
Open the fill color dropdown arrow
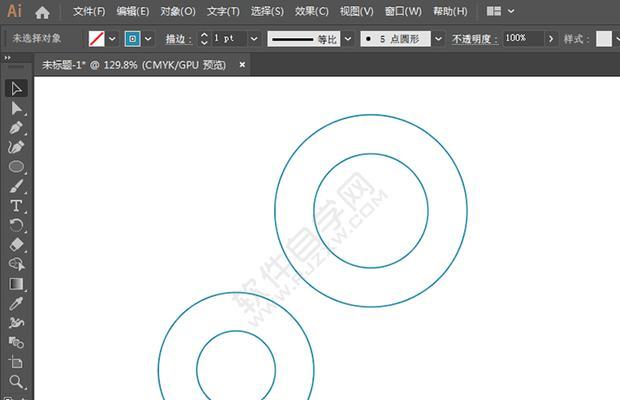[x=112, y=39]
